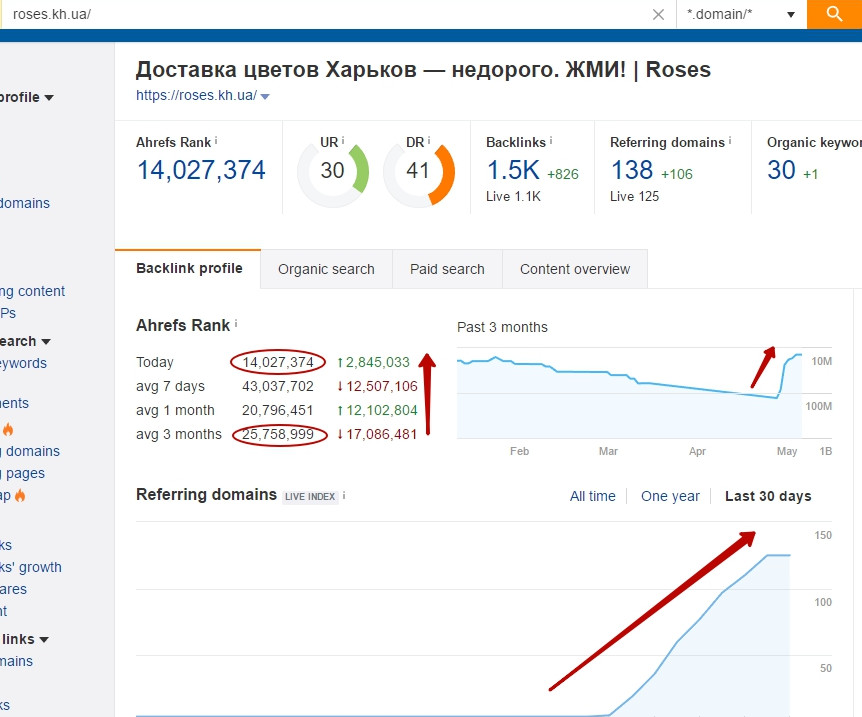Screen dimensions: 862x717
Task: Click the info icon beside the Ahrefs Rank section heading
Action: [x=236, y=324]
